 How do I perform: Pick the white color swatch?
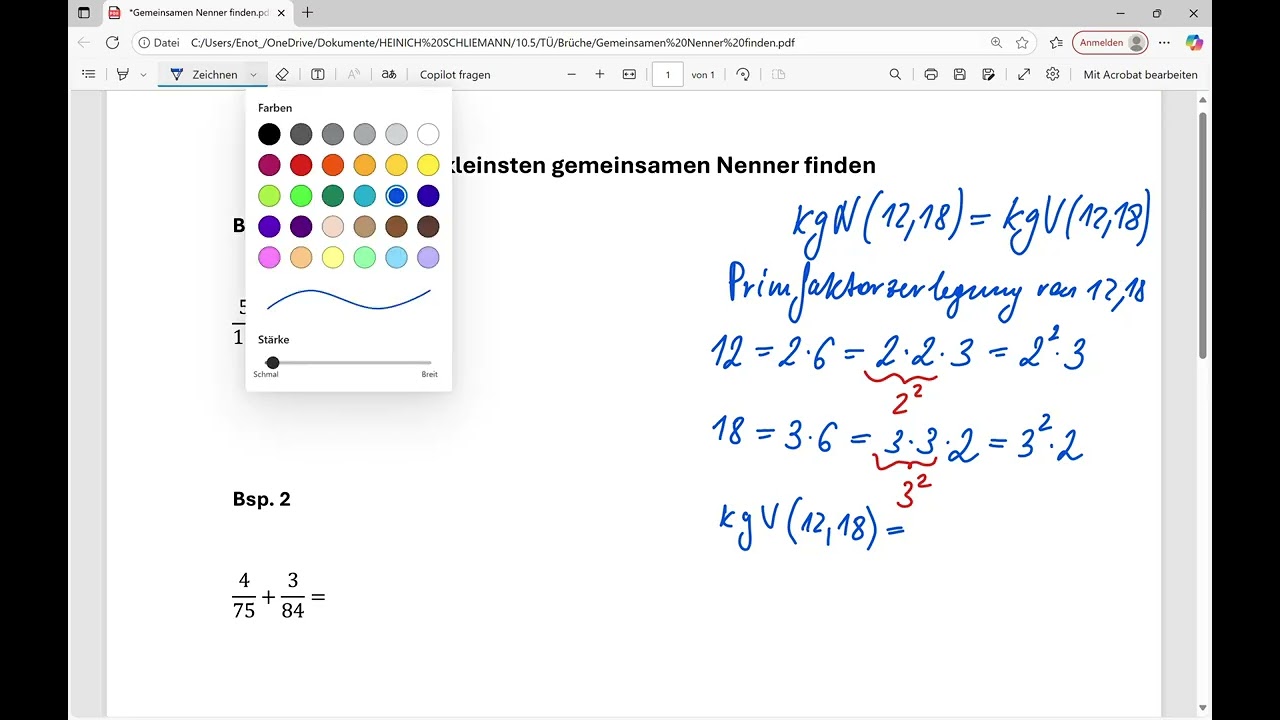(428, 134)
